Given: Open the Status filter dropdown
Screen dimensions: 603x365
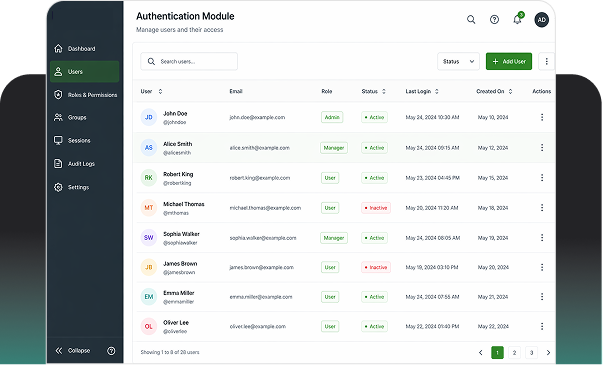Looking at the screenshot, I should click(458, 61).
